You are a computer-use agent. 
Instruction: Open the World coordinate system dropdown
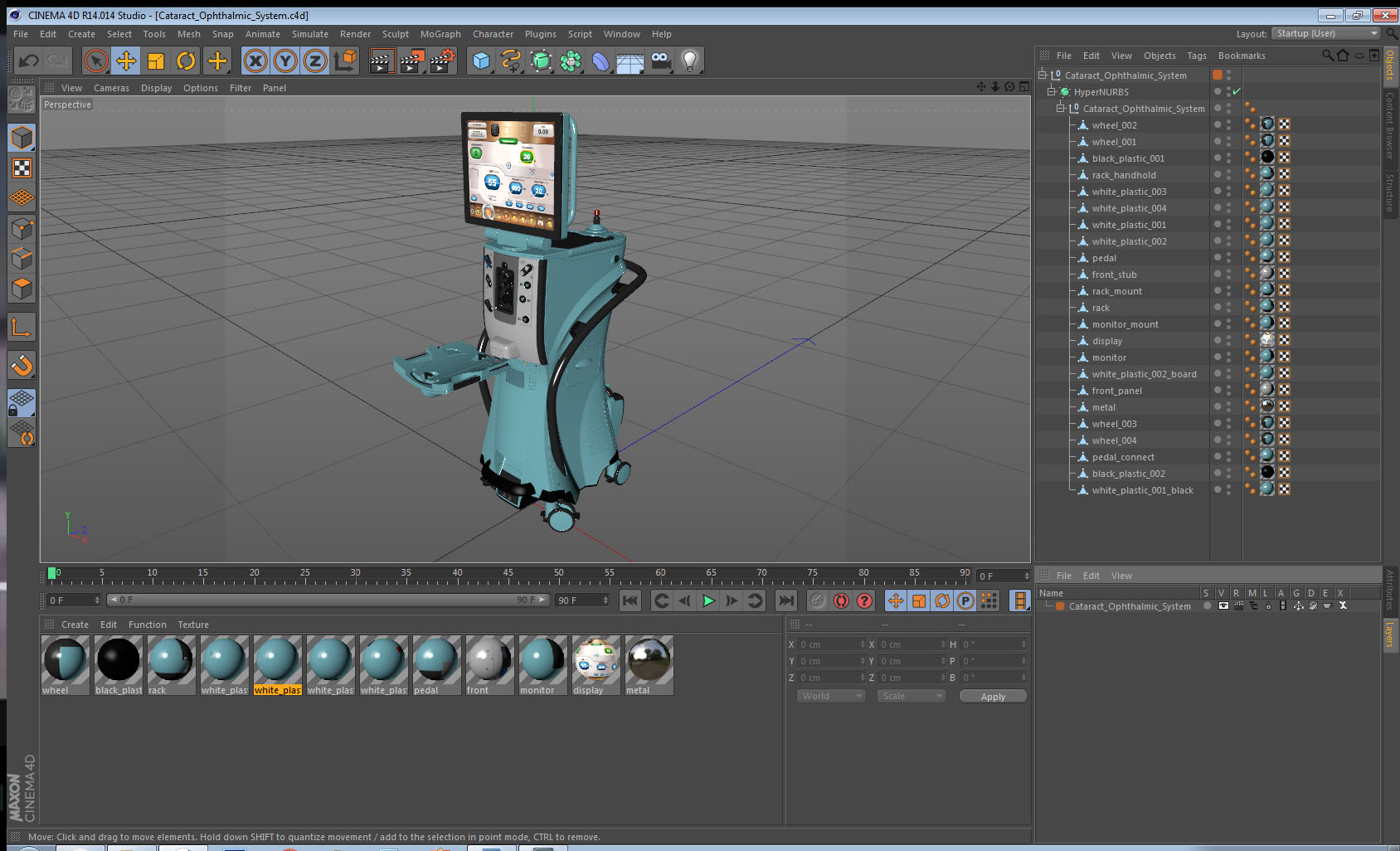click(832, 696)
